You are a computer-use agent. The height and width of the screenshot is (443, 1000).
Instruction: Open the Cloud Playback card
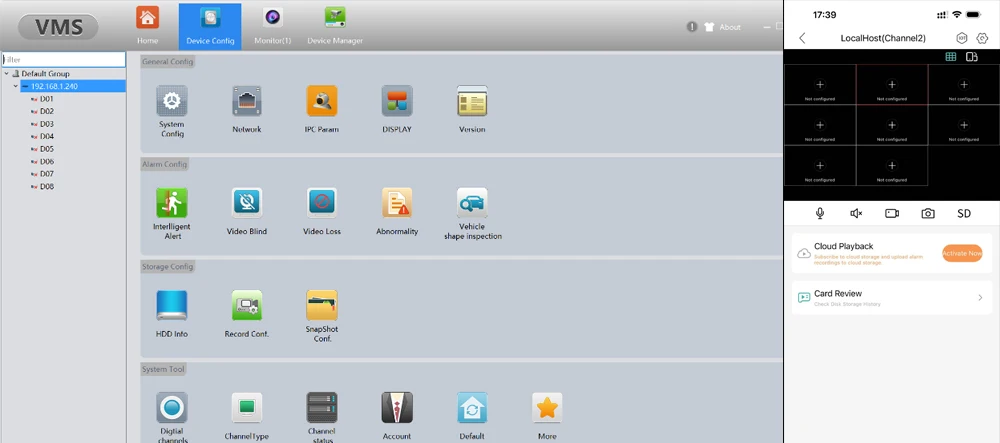[892, 253]
